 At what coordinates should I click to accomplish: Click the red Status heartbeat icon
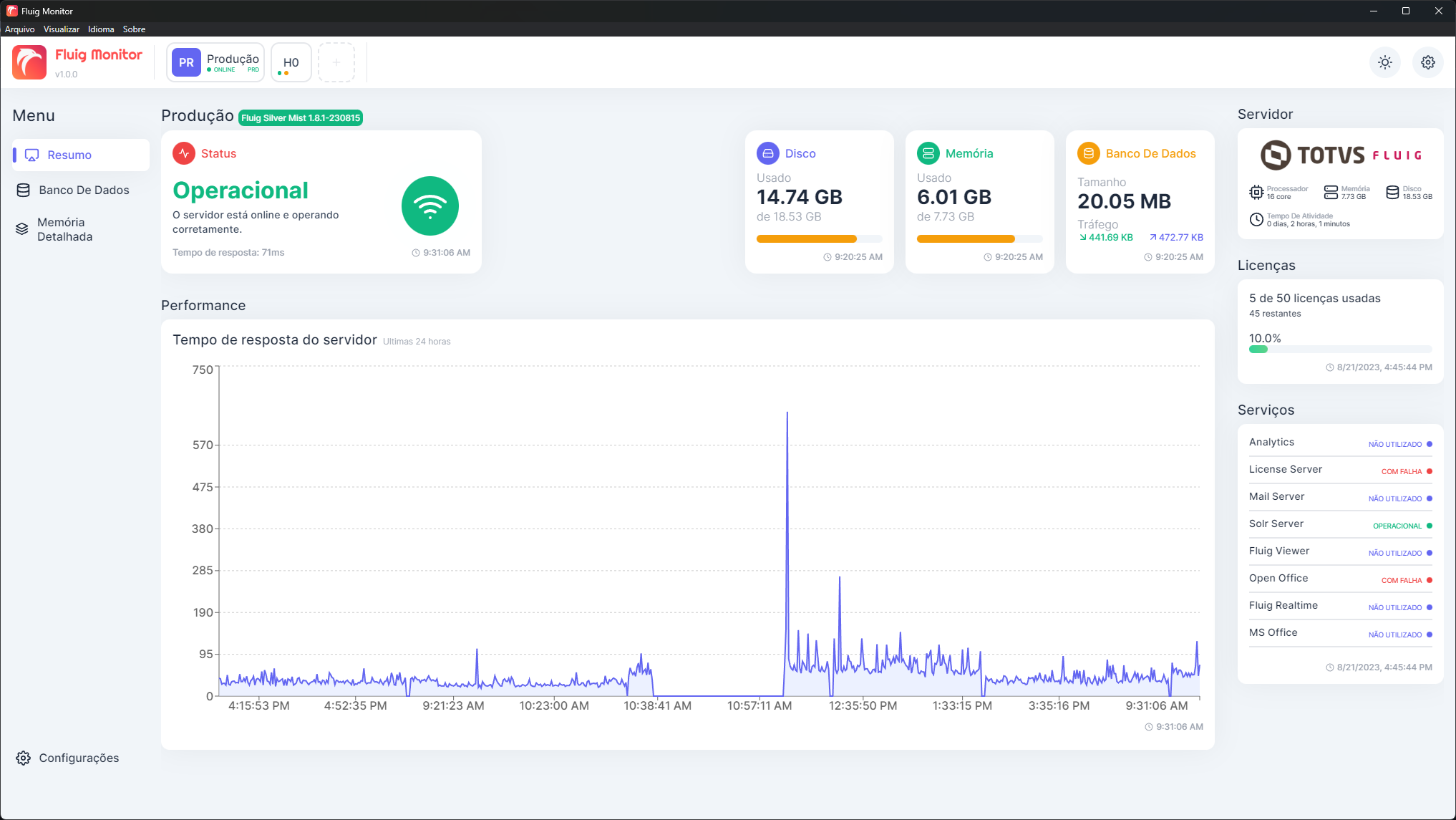(184, 153)
